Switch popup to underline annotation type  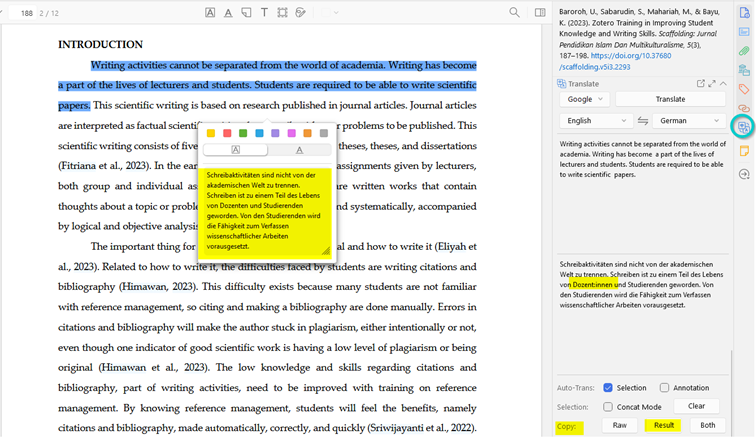(299, 150)
